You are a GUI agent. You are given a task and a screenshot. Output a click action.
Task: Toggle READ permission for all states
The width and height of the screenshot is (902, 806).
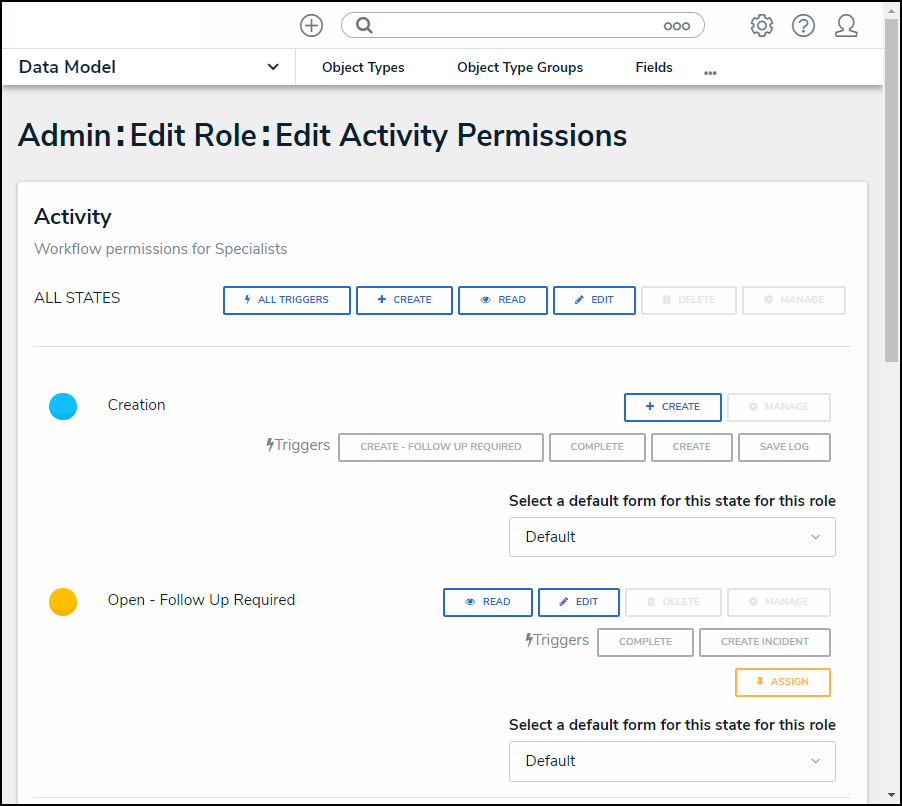coord(503,300)
